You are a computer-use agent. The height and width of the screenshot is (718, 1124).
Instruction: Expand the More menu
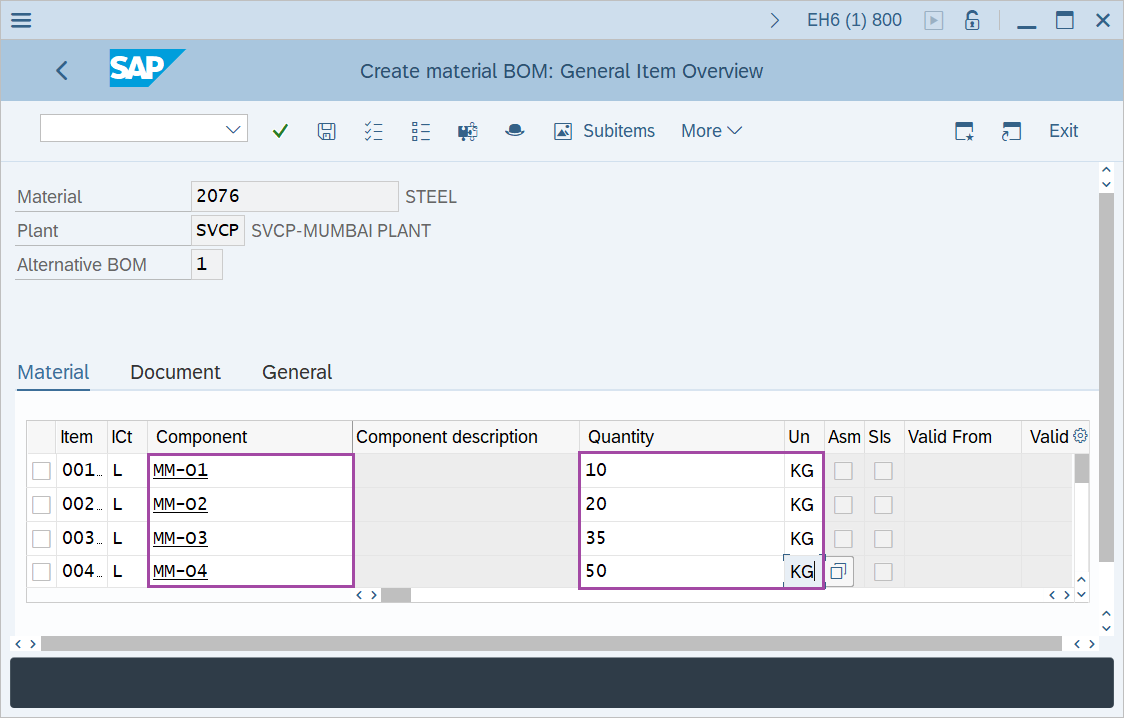711,131
